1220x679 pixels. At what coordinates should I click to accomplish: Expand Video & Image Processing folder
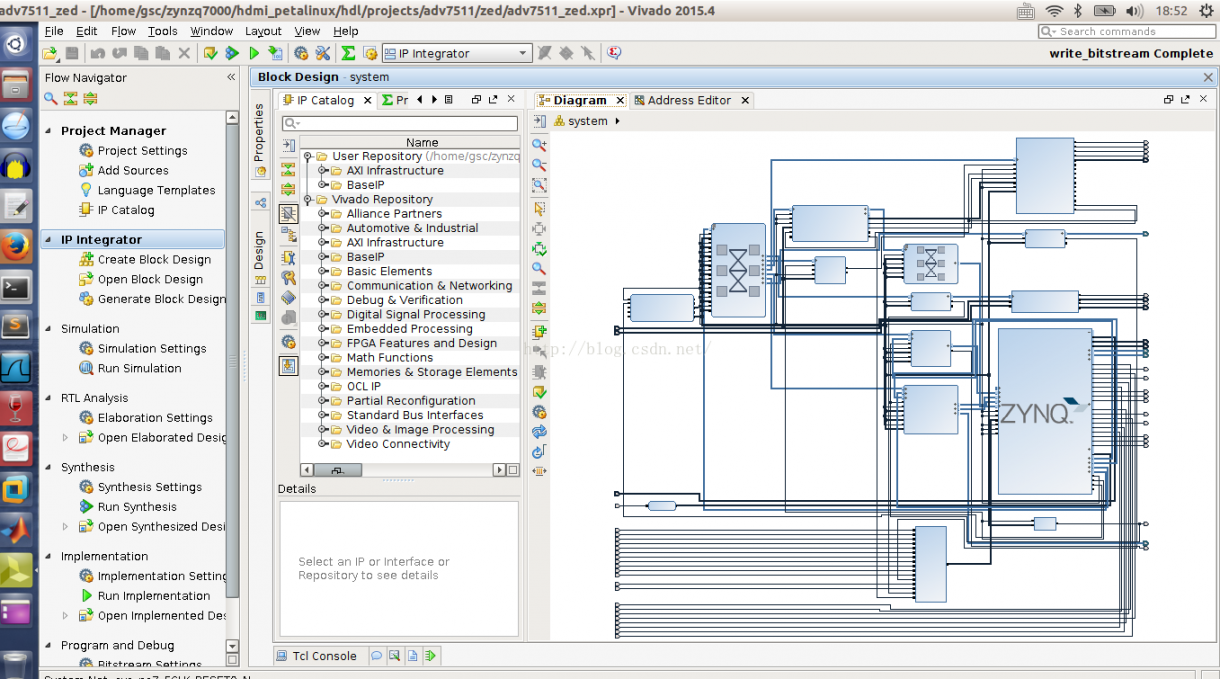point(323,429)
